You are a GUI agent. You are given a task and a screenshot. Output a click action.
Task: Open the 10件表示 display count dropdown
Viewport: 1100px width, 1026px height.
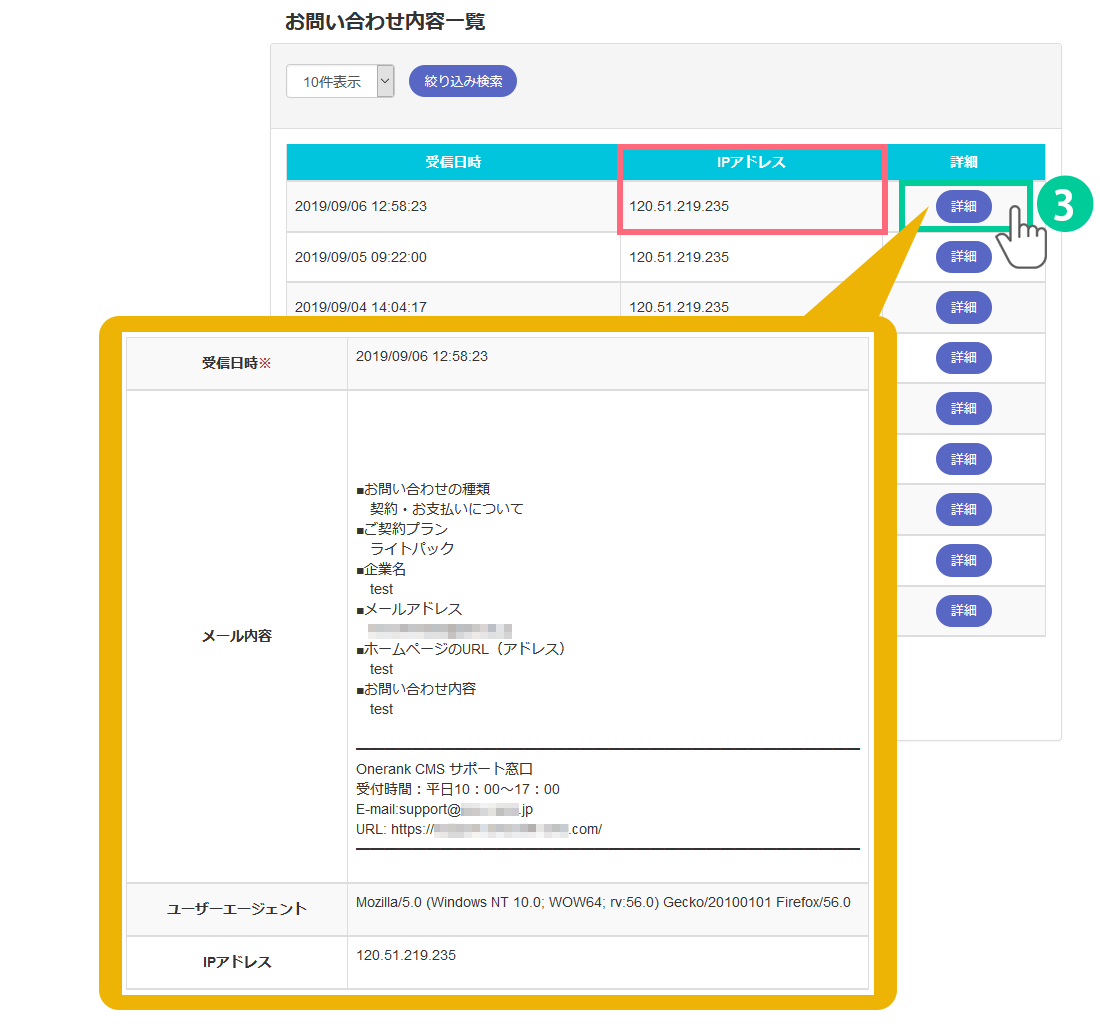pyautogui.click(x=340, y=82)
